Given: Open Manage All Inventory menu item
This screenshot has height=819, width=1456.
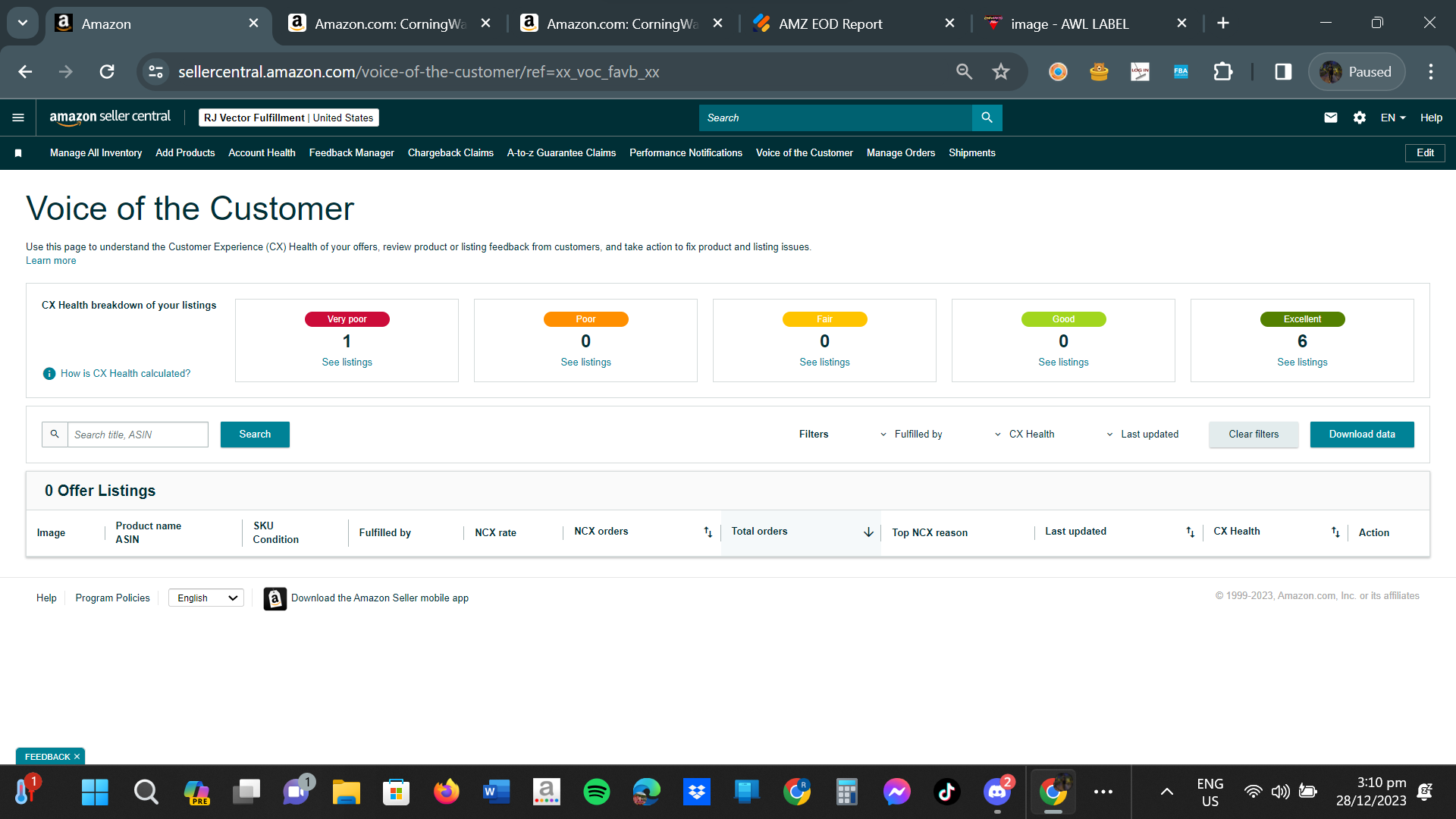Looking at the screenshot, I should click(96, 153).
